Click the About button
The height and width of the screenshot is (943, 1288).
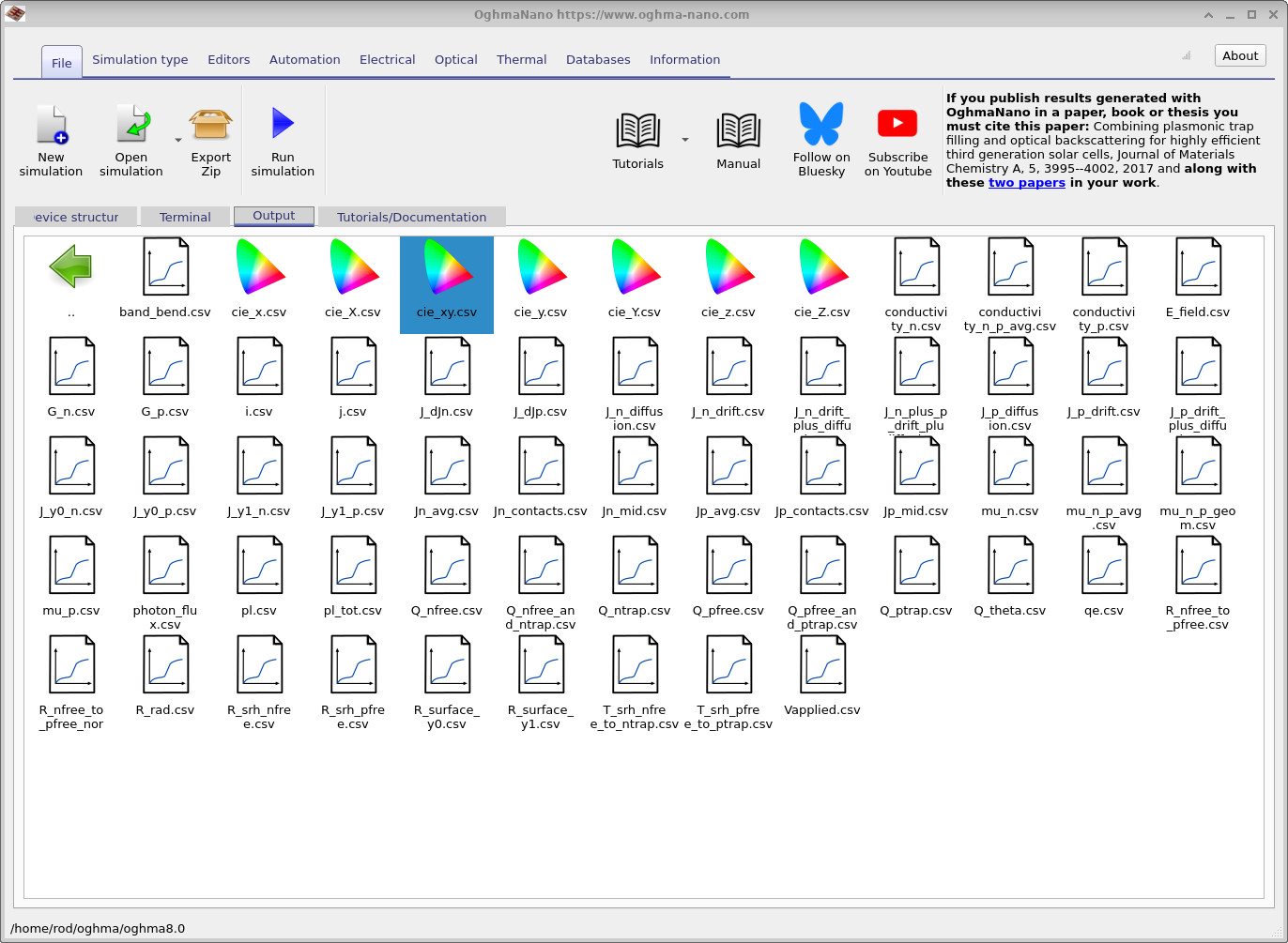[1239, 54]
